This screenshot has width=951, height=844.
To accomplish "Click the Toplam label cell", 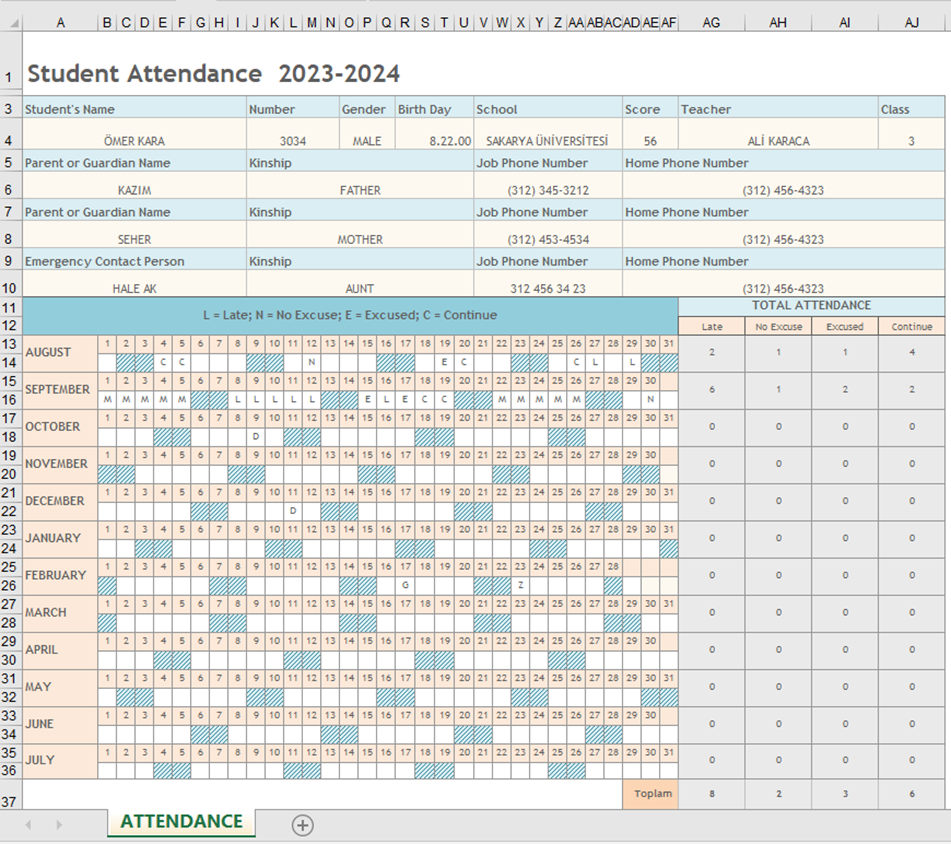I will pos(652,794).
